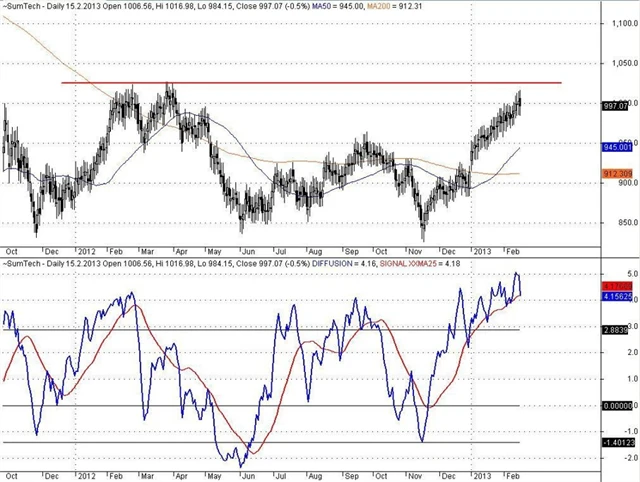
Task: Click the DIFFUSION label in indicator header
Action: click(343, 262)
